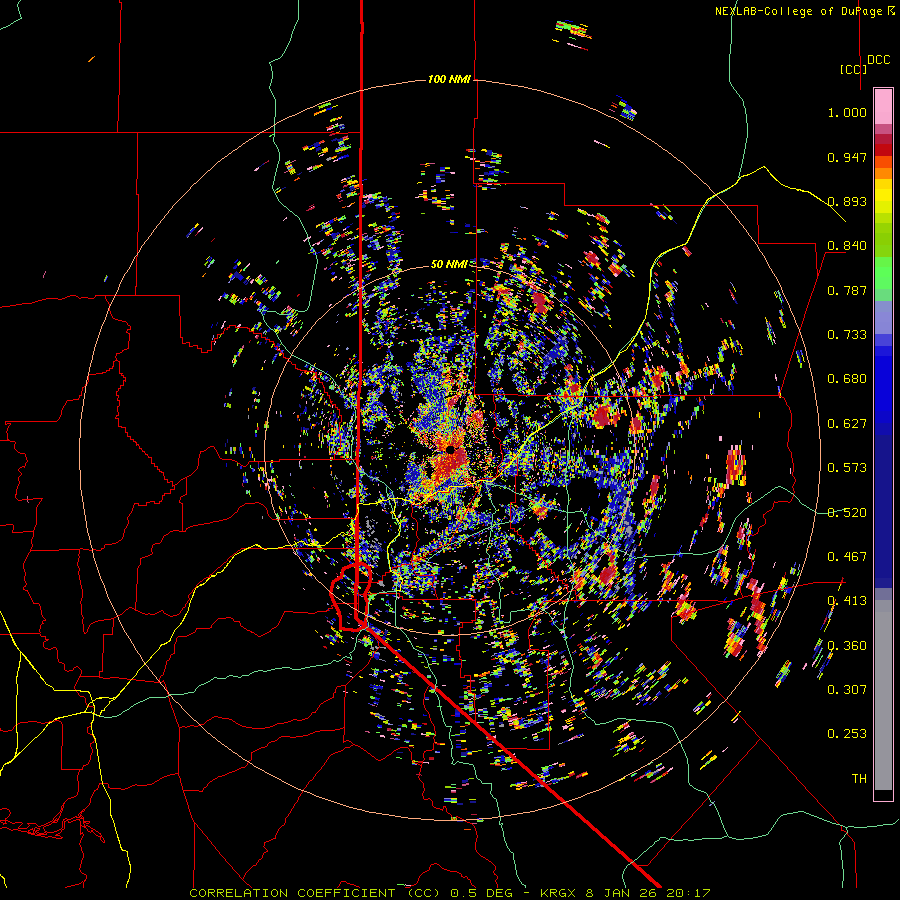Click the 0.947 scale value

[x=847, y=157]
